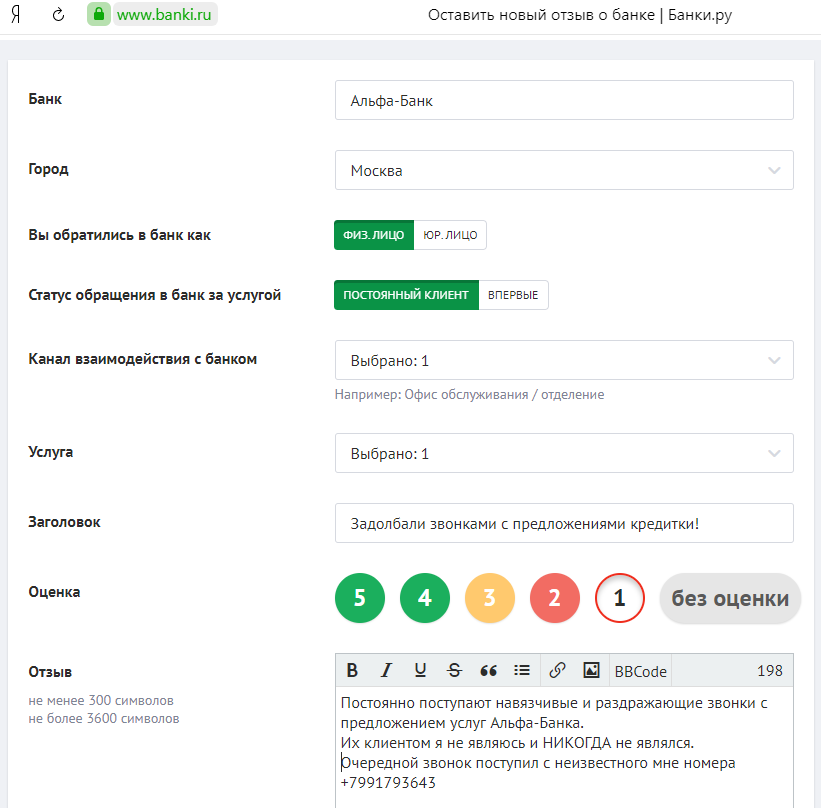Insert a bulleted list into the review
The image size is (821, 808).
(522, 670)
